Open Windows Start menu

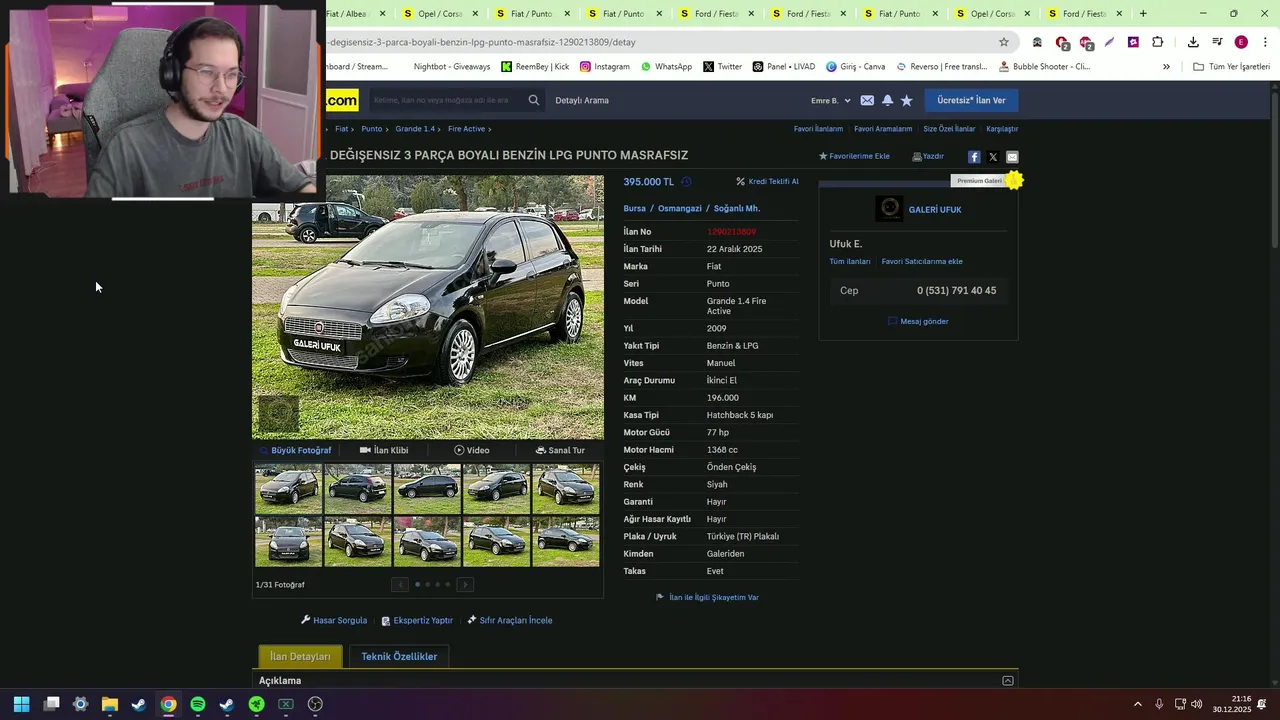[x=21, y=704]
